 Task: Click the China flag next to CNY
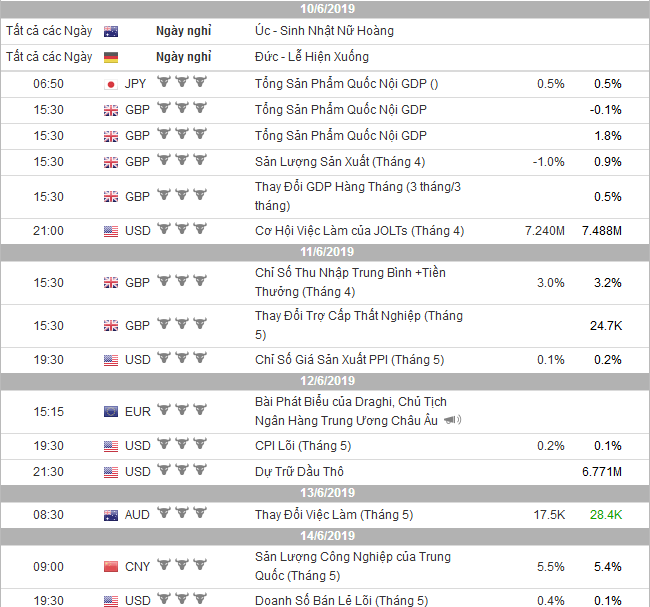(x=110, y=567)
